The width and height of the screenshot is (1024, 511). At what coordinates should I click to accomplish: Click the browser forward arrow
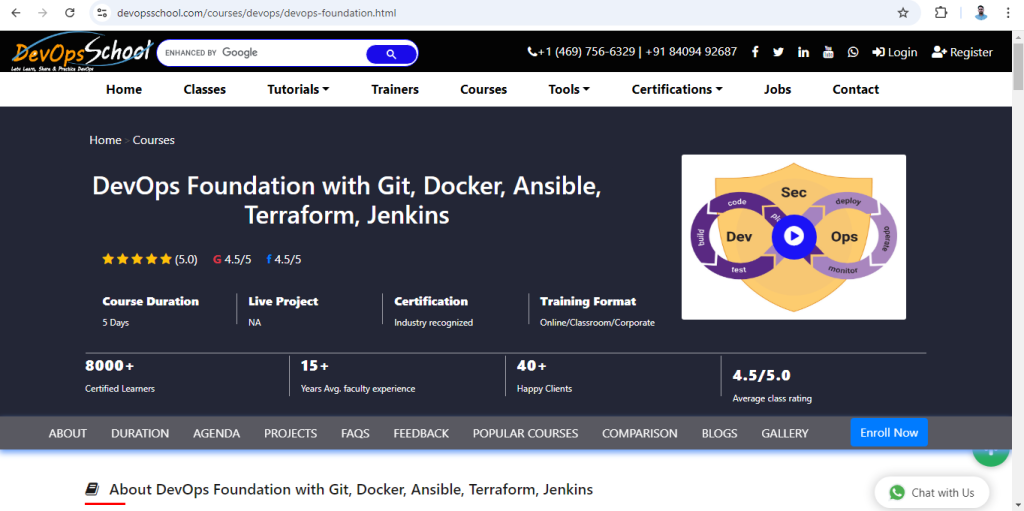point(42,12)
